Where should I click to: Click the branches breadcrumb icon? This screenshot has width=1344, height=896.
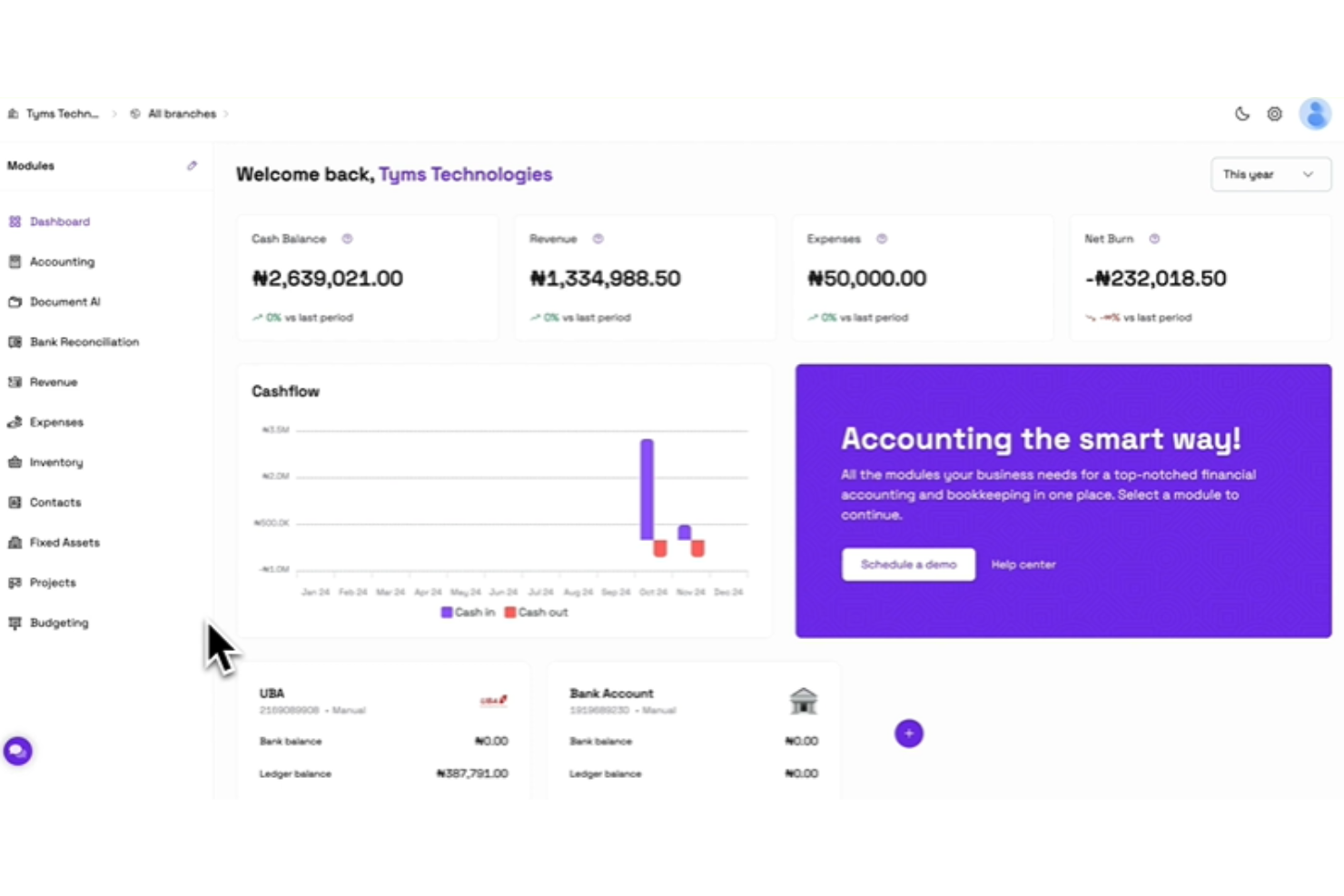click(135, 113)
